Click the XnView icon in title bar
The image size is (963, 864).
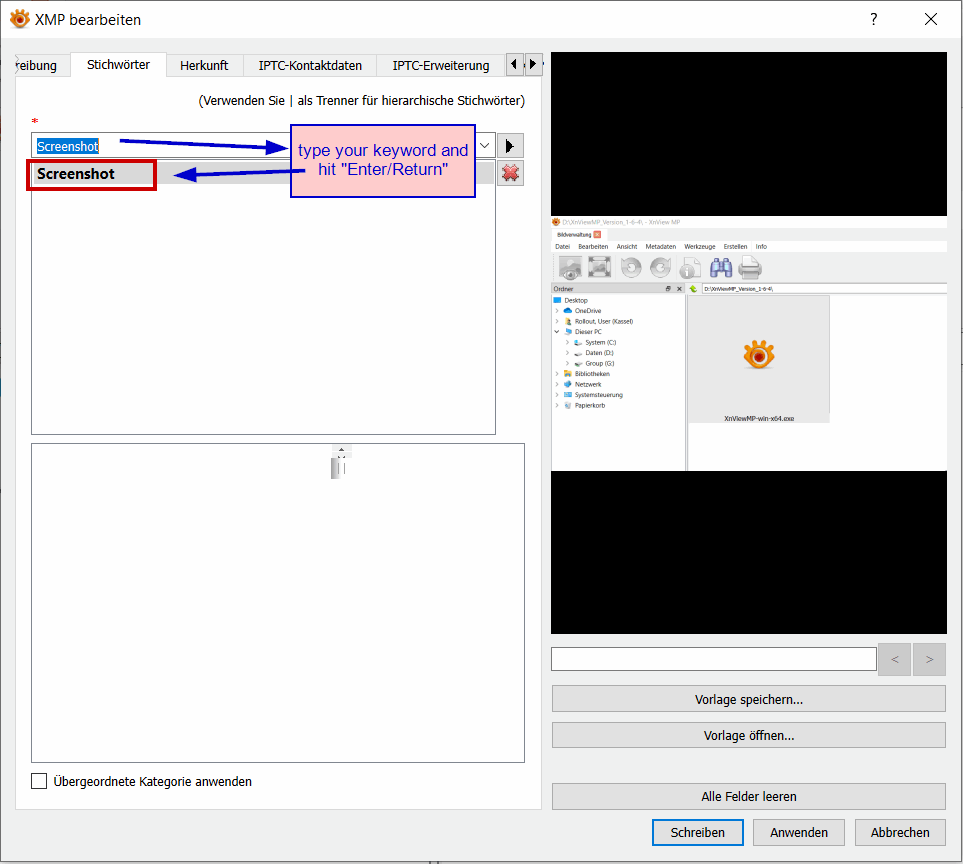click(20, 19)
